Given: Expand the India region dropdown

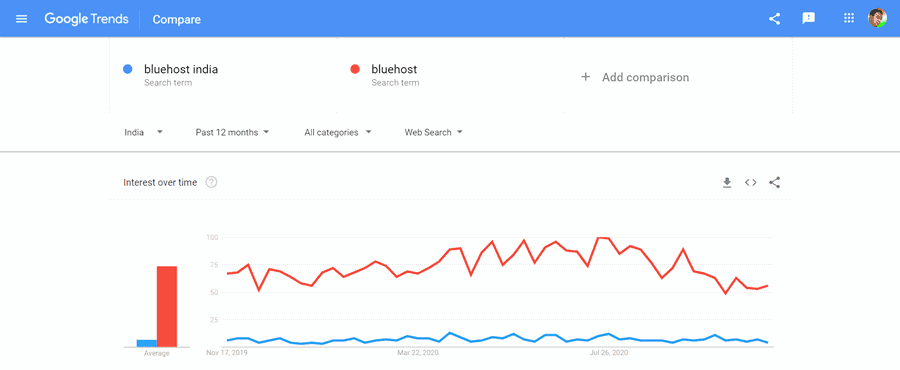Looking at the screenshot, I should [143, 133].
